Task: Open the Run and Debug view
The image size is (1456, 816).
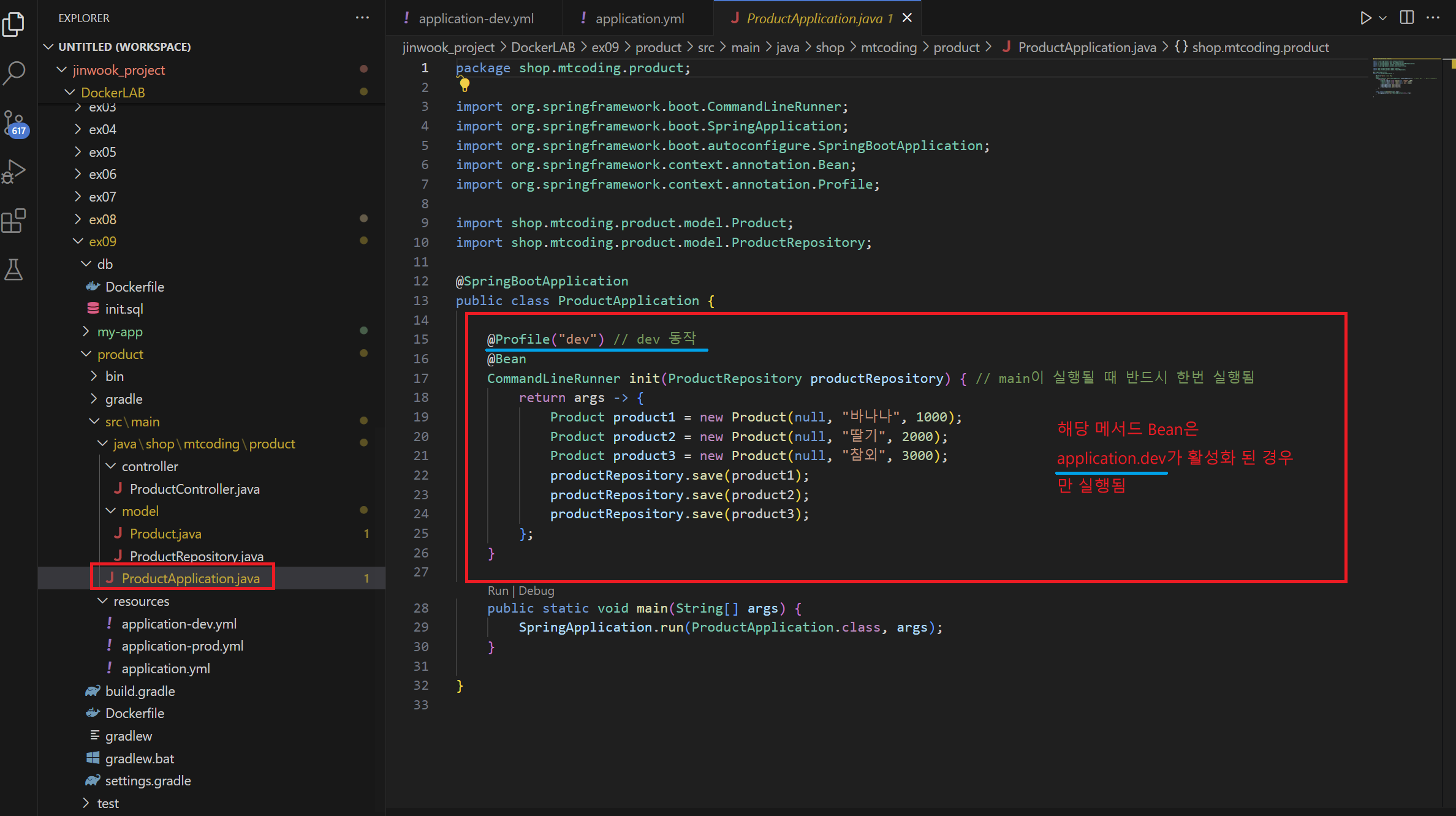Action: point(13,172)
